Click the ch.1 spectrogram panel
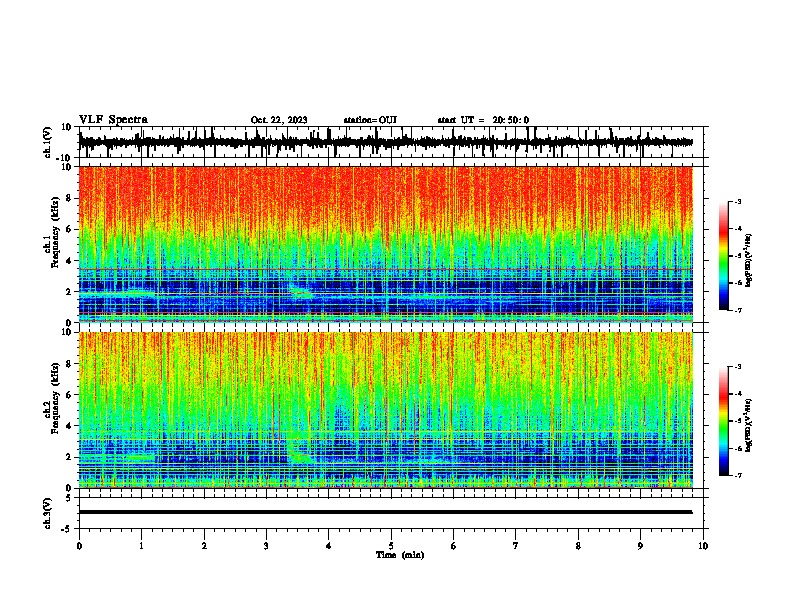 (x=385, y=244)
